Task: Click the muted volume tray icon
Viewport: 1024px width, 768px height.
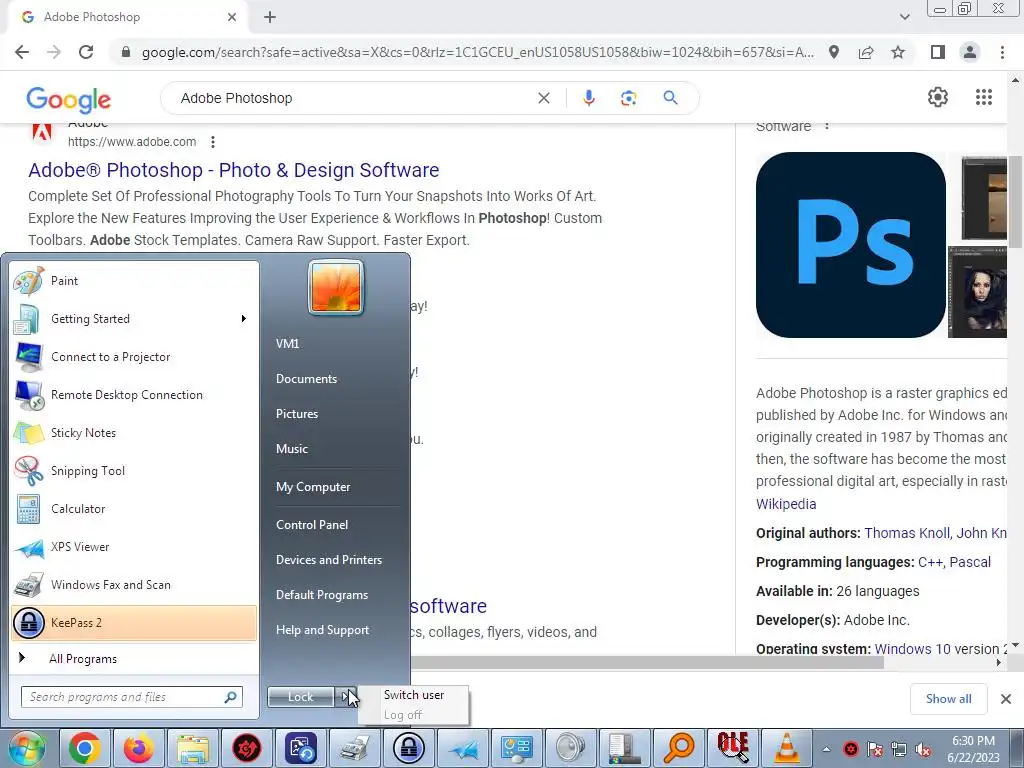Action: pyautogui.click(x=923, y=749)
